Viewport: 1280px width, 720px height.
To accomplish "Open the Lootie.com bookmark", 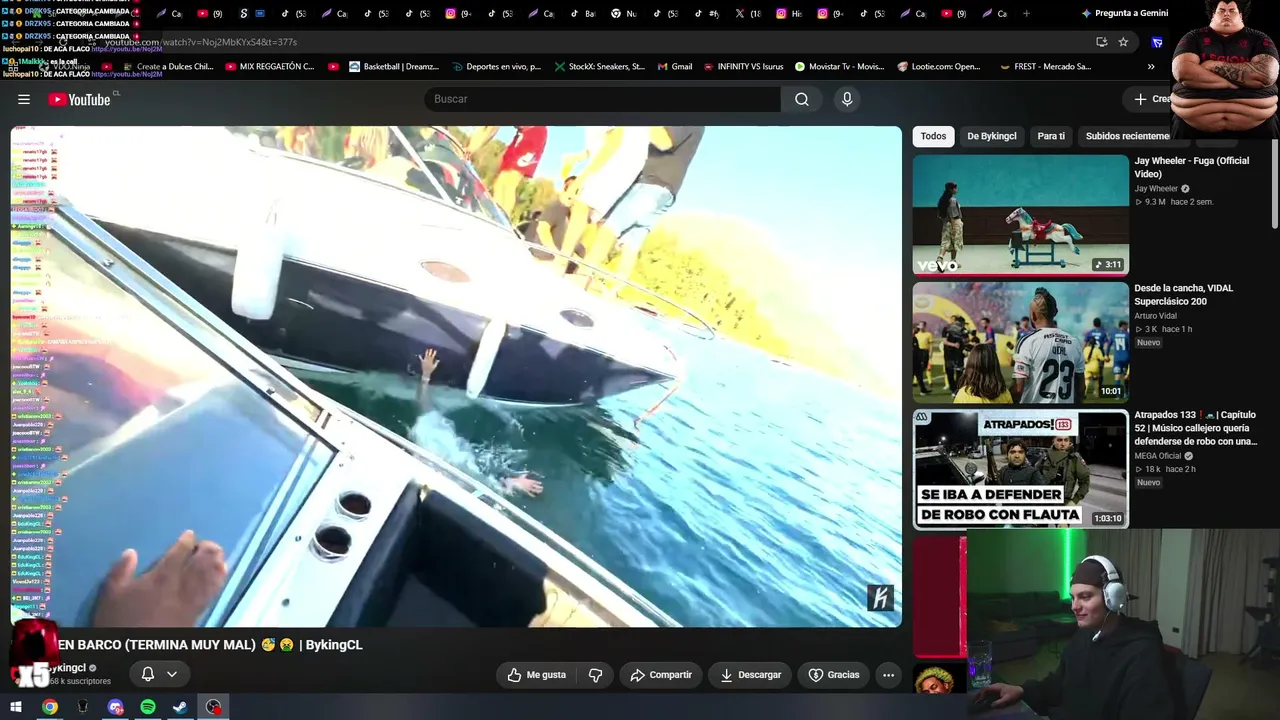I will (x=939, y=67).
